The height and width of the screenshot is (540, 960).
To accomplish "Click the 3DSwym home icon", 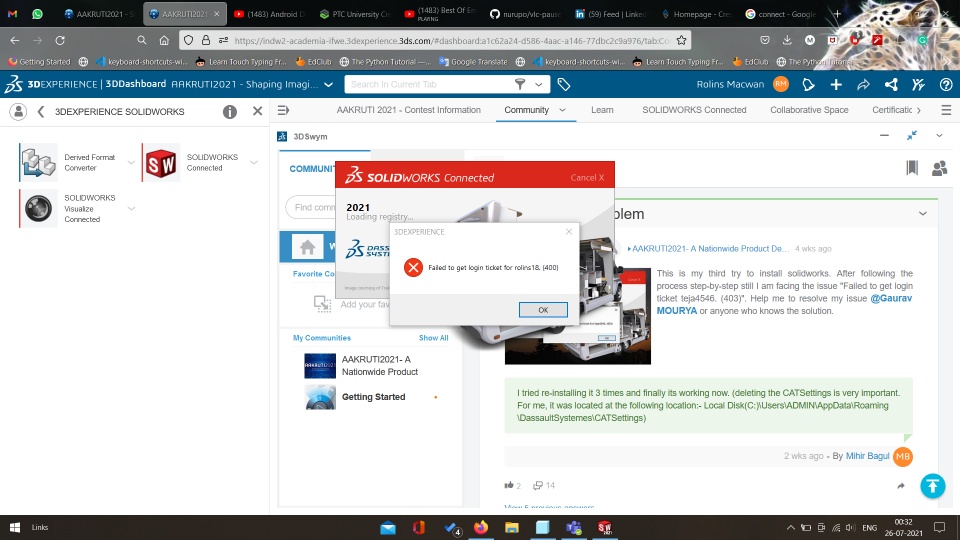I will (x=307, y=247).
